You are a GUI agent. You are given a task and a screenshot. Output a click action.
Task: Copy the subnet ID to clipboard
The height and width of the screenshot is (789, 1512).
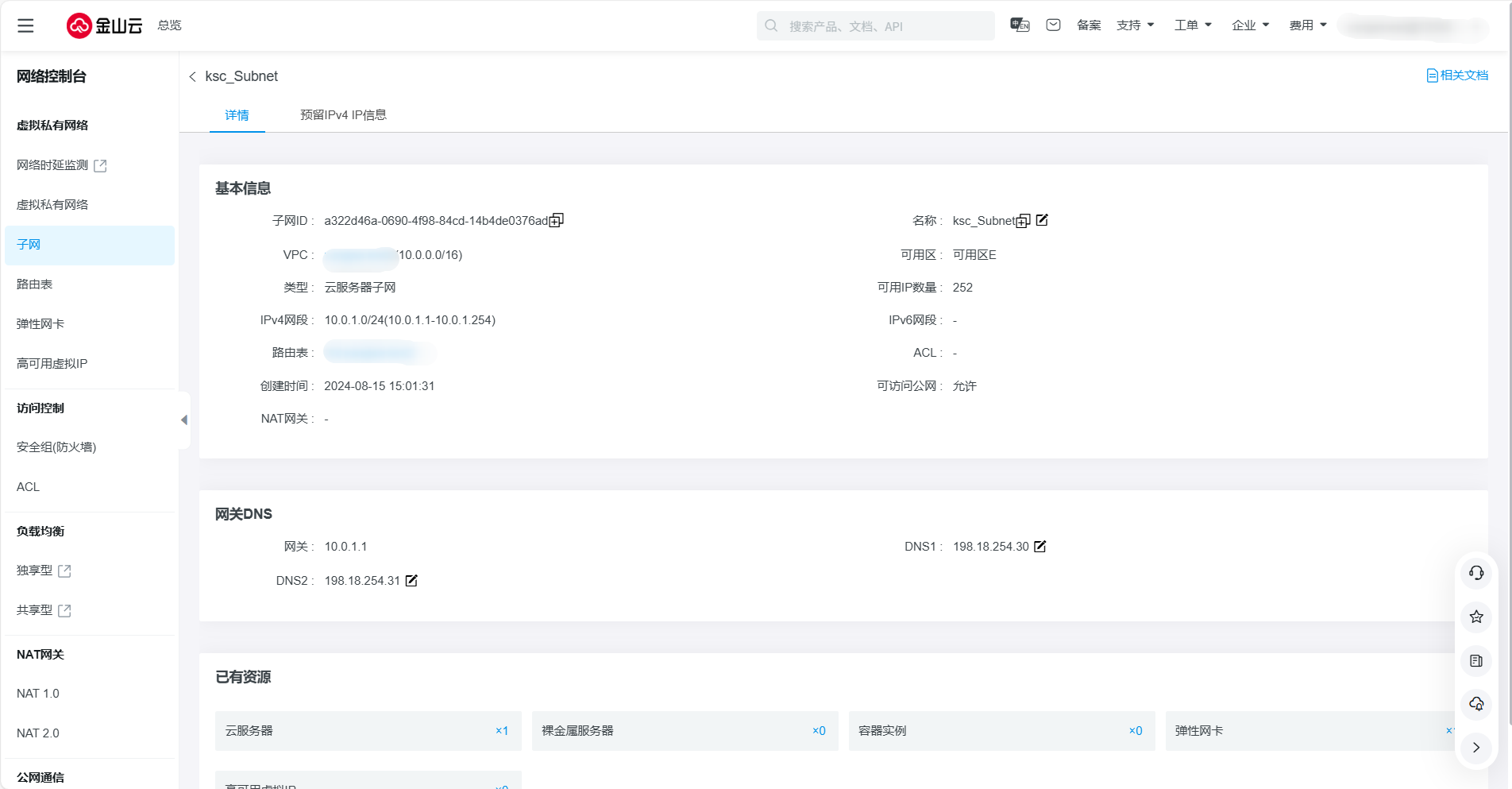click(x=557, y=220)
